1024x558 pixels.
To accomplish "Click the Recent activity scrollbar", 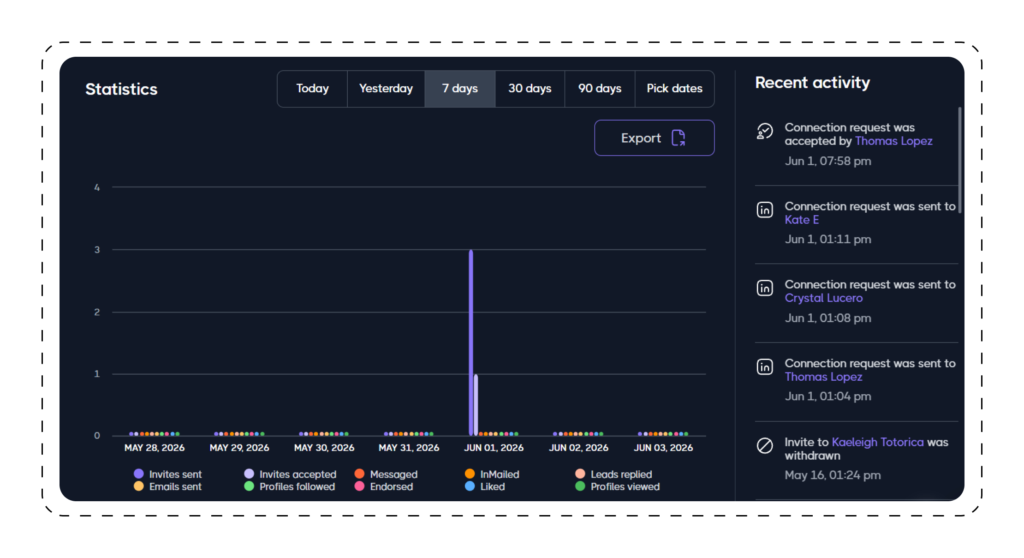I will pyautogui.click(x=959, y=159).
